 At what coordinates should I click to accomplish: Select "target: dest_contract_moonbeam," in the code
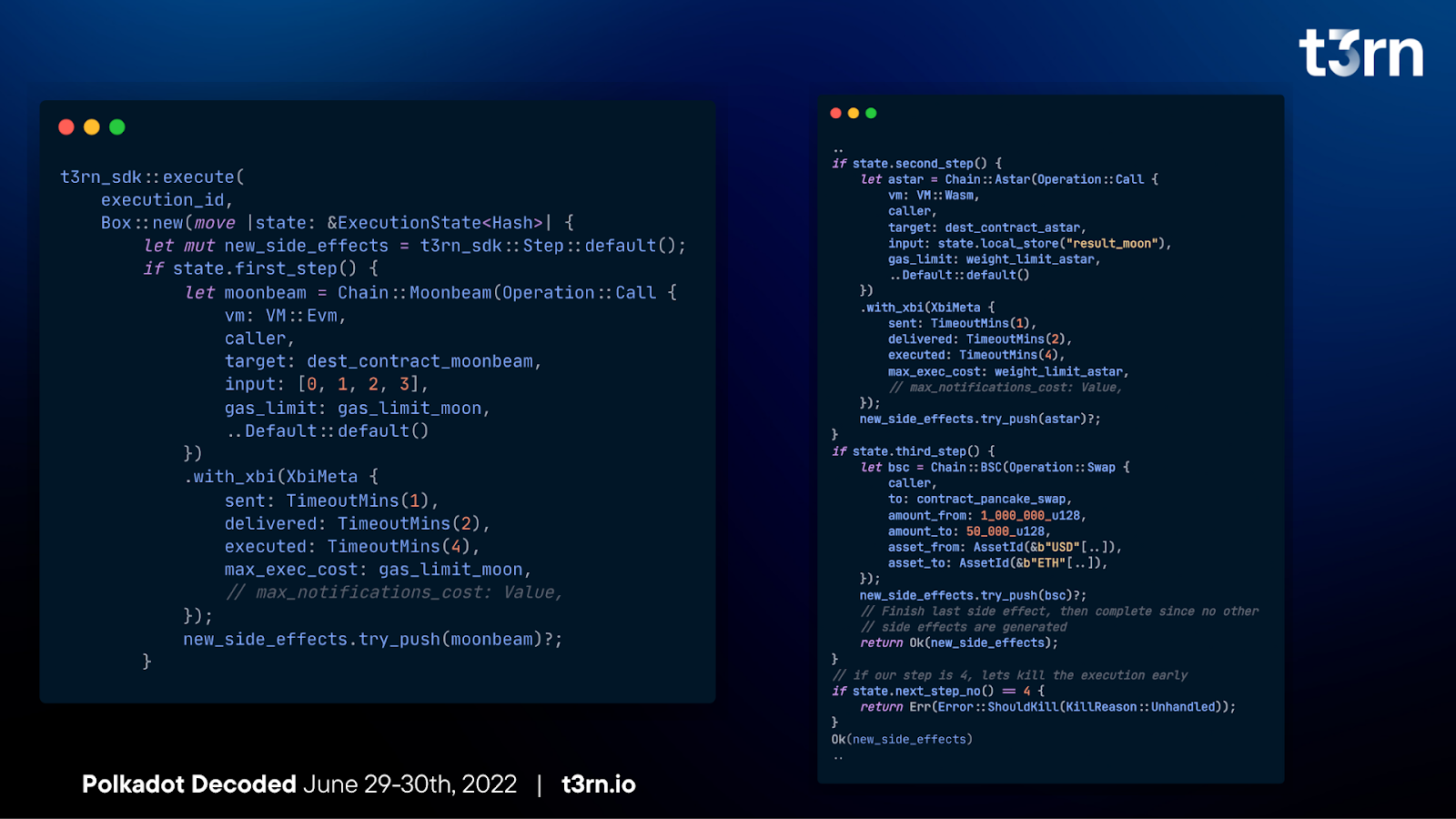tap(383, 361)
